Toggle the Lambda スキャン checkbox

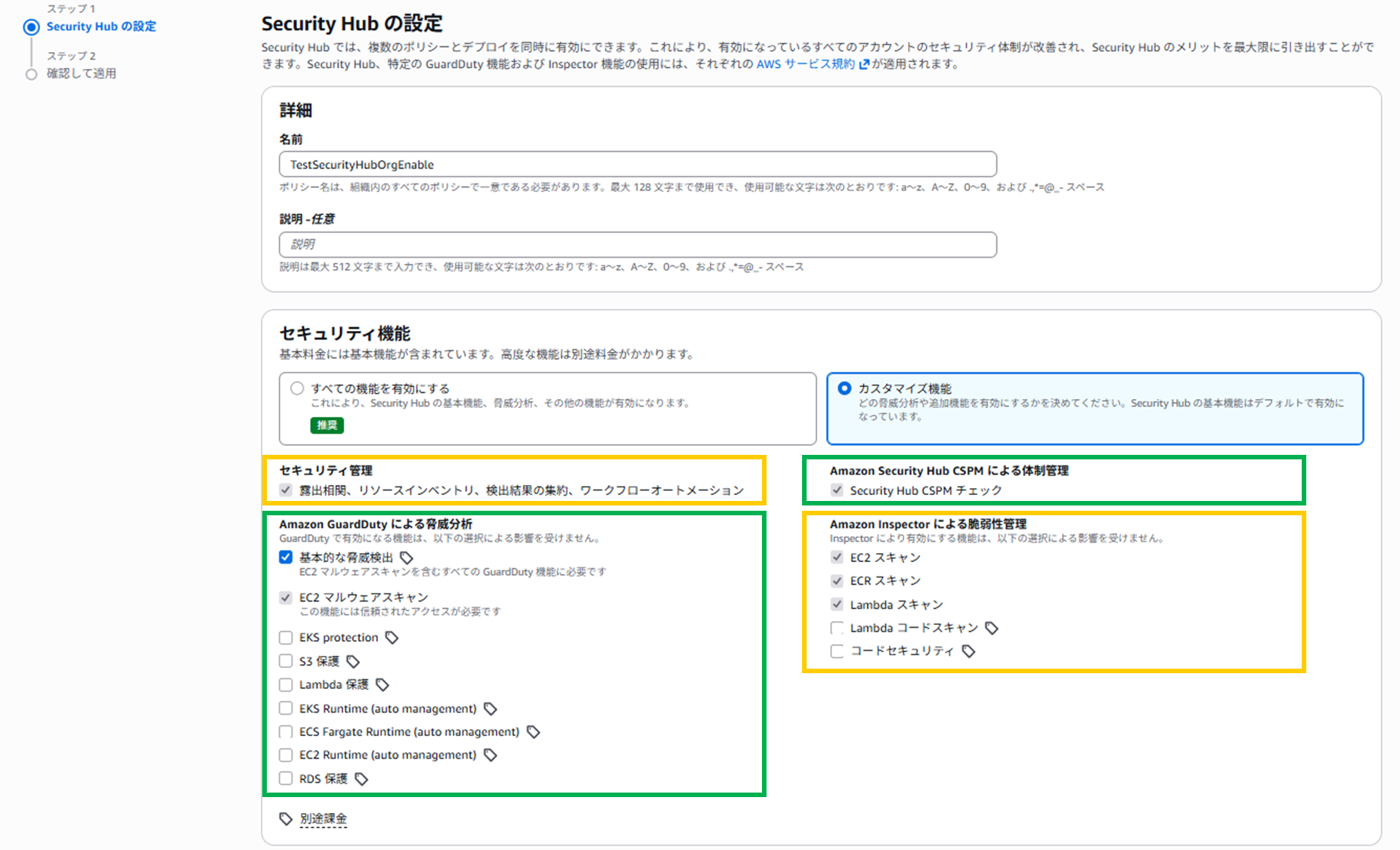[x=837, y=604]
